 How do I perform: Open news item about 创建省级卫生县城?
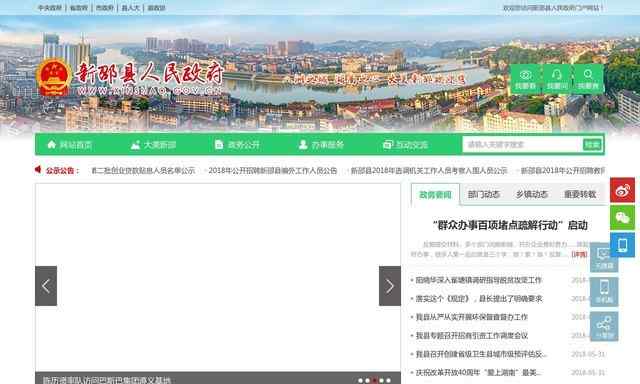click(x=481, y=354)
